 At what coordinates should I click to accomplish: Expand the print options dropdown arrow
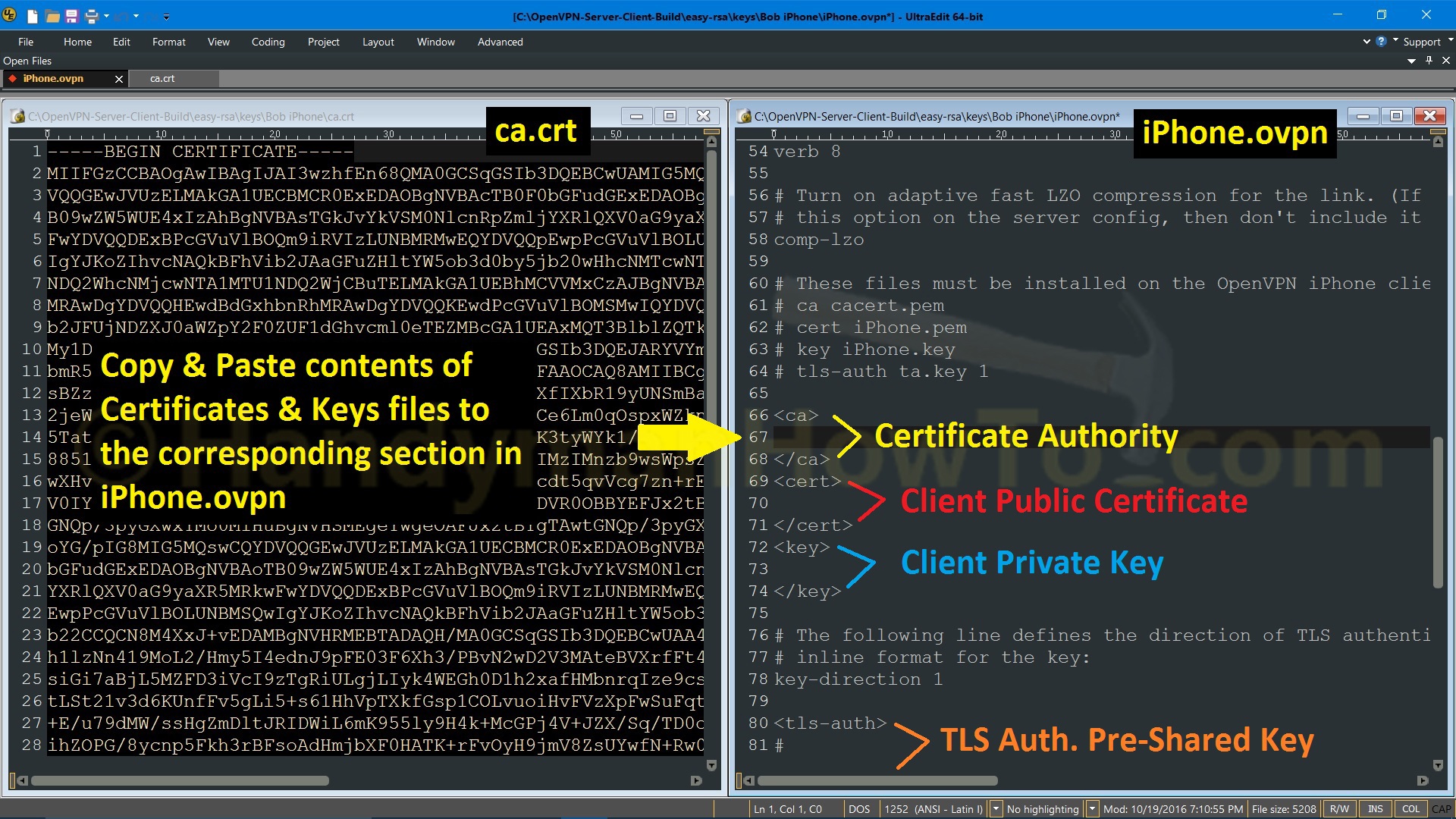pos(107,16)
